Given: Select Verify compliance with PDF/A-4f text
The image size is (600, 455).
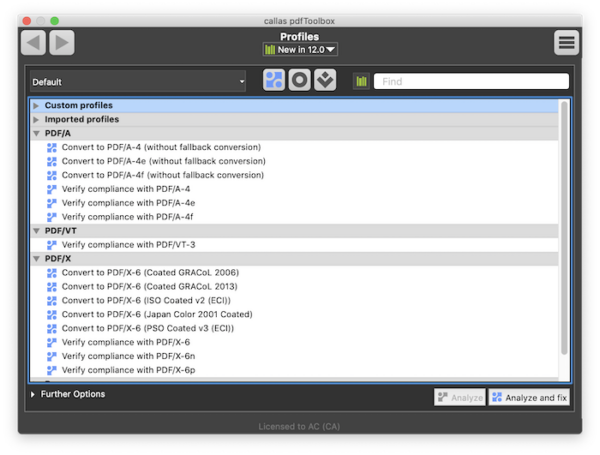Looking at the screenshot, I should tap(127, 217).
